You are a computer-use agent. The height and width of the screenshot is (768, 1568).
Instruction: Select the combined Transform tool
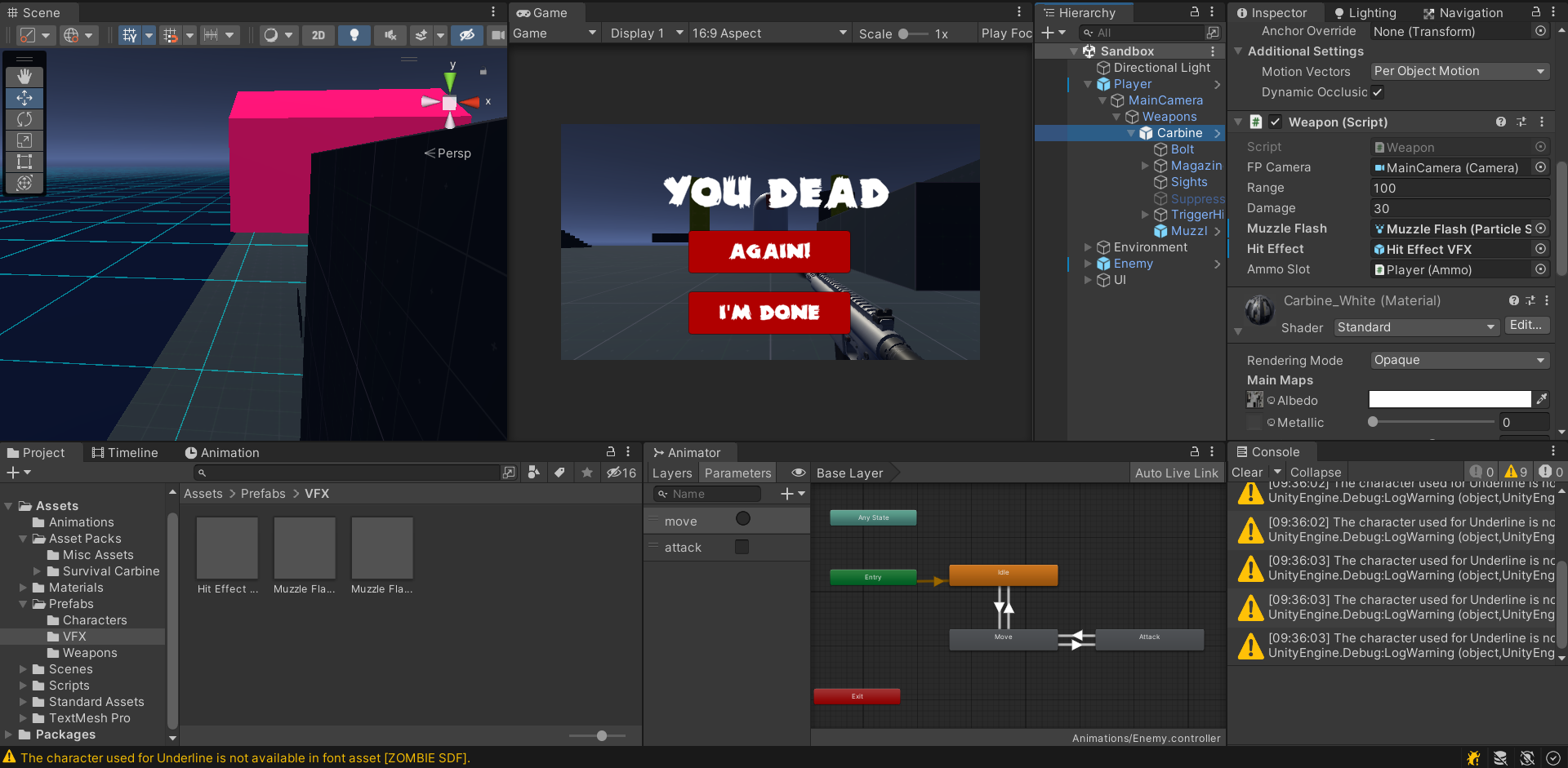24,183
